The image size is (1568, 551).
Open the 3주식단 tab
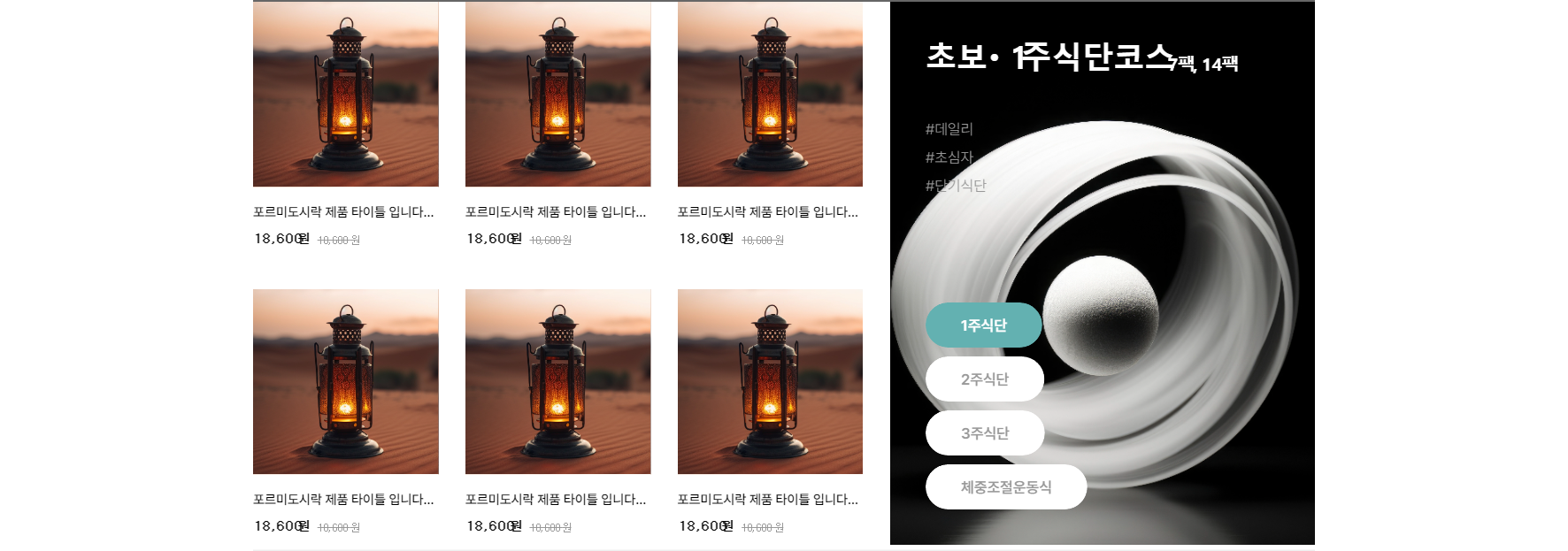coord(985,433)
